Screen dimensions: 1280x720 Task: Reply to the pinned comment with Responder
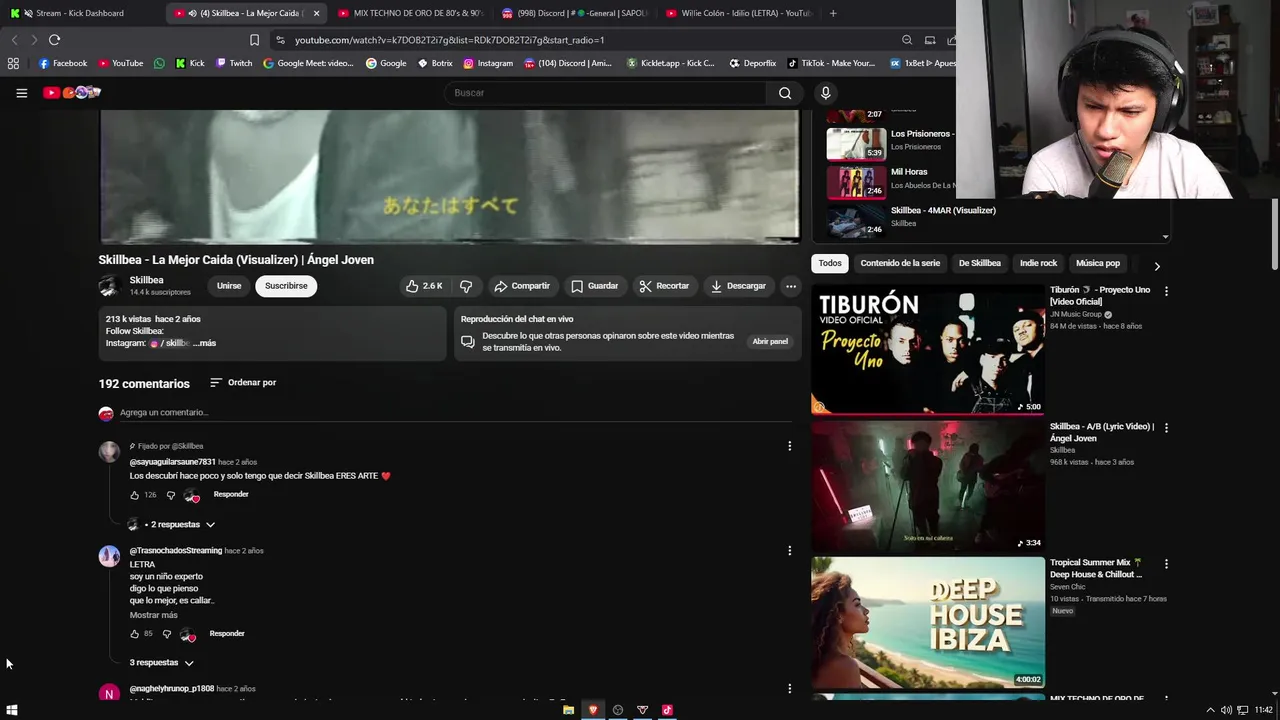pos(231,494)
